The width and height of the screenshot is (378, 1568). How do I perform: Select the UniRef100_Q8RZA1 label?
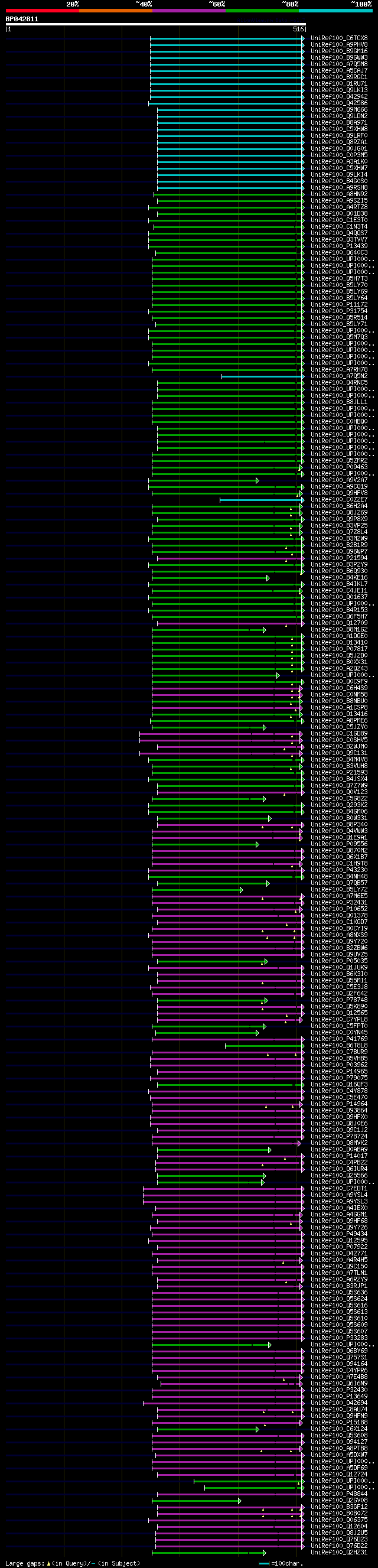[339, 142]
